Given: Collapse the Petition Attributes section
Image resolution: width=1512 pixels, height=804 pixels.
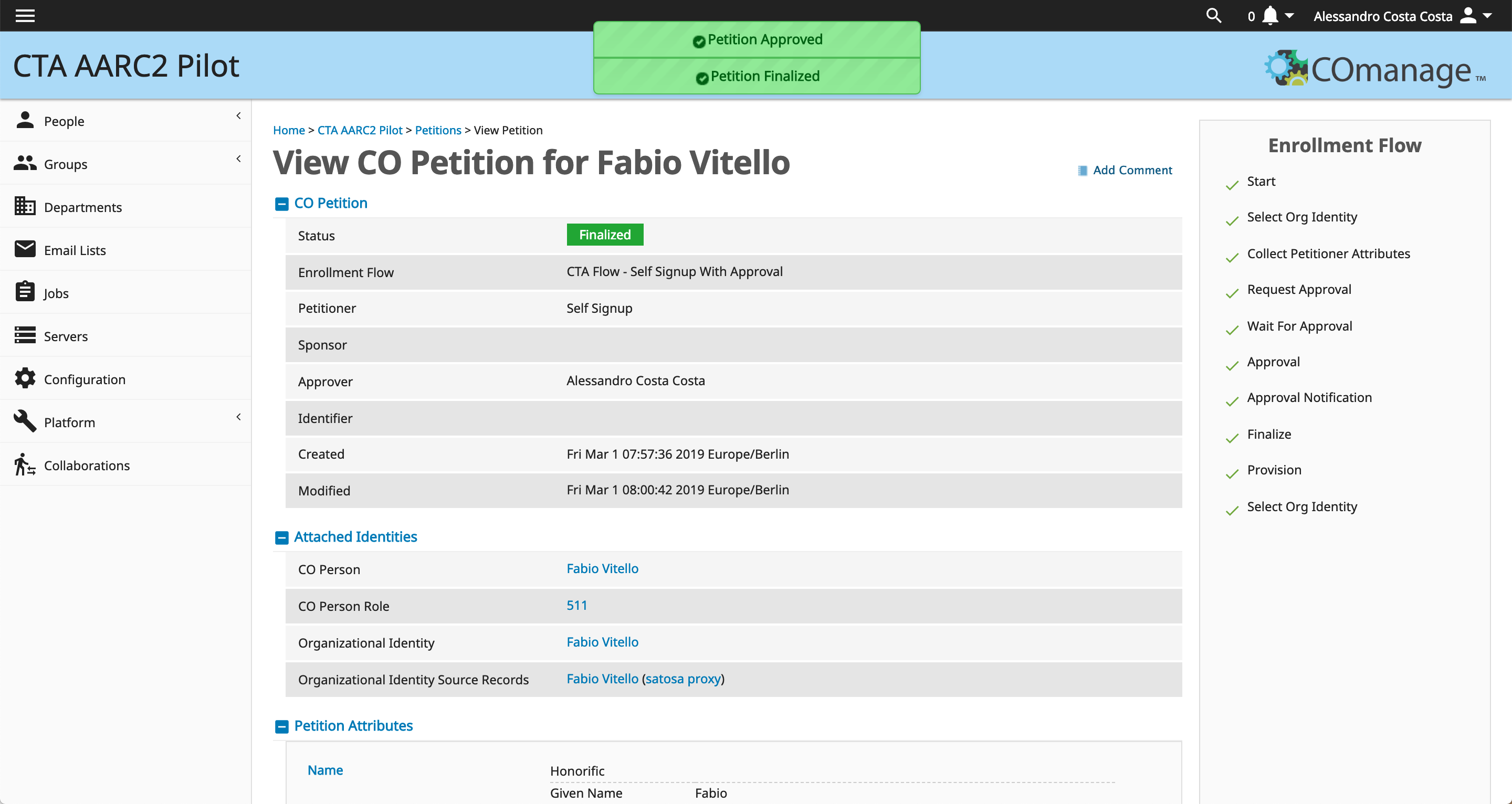Looking at the screenshot, I should pos(282,726).
